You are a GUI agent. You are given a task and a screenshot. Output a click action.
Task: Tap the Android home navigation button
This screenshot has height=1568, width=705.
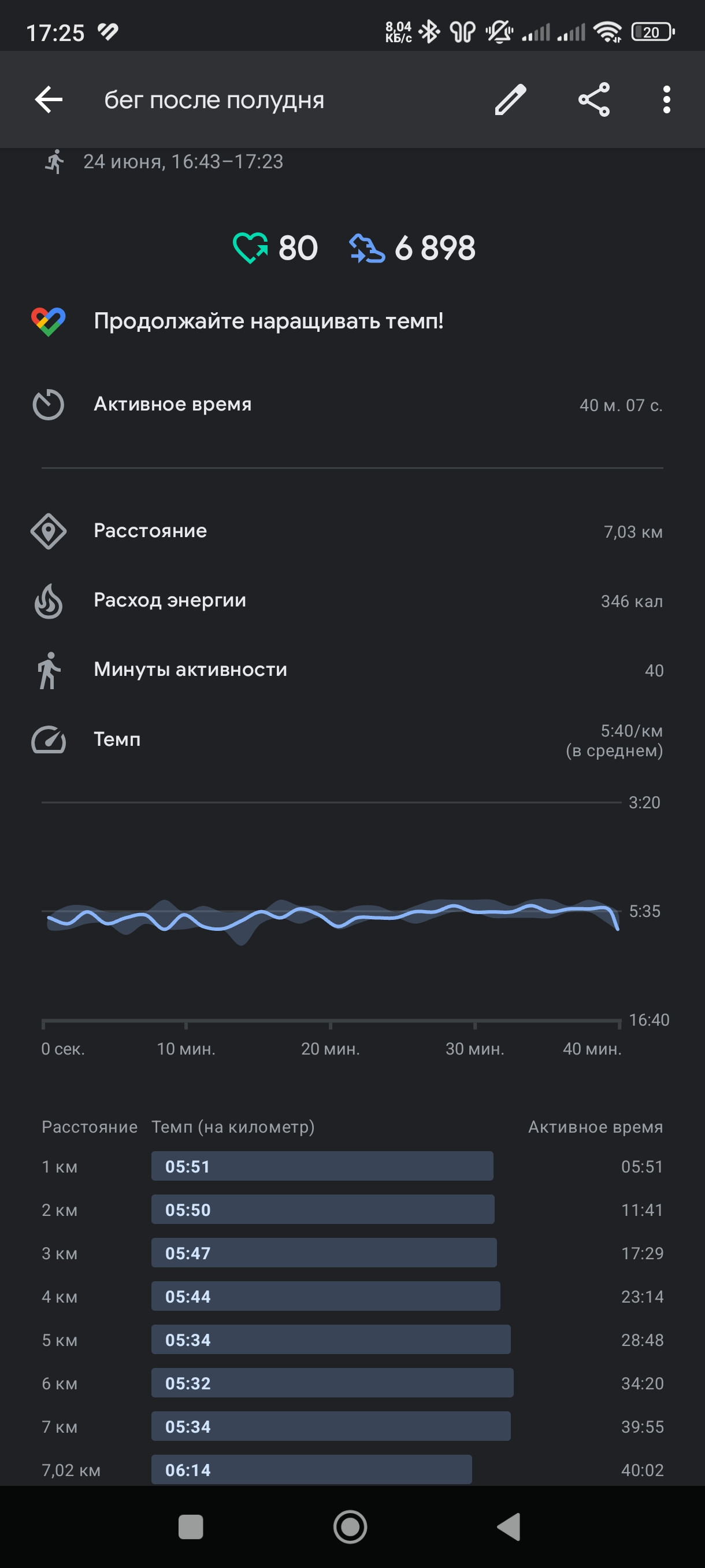[x=350, y=1526]
